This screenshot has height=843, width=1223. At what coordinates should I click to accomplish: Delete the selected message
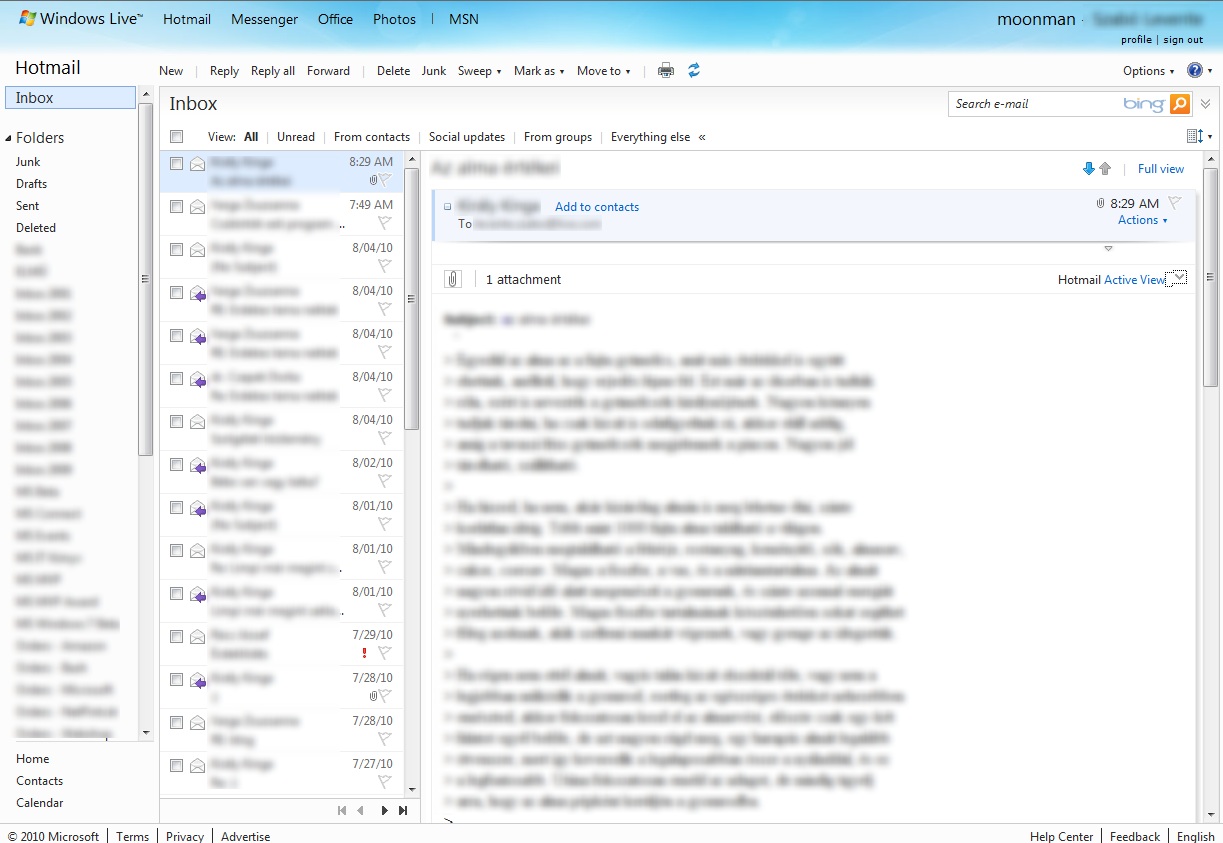[x=393, y=71]
